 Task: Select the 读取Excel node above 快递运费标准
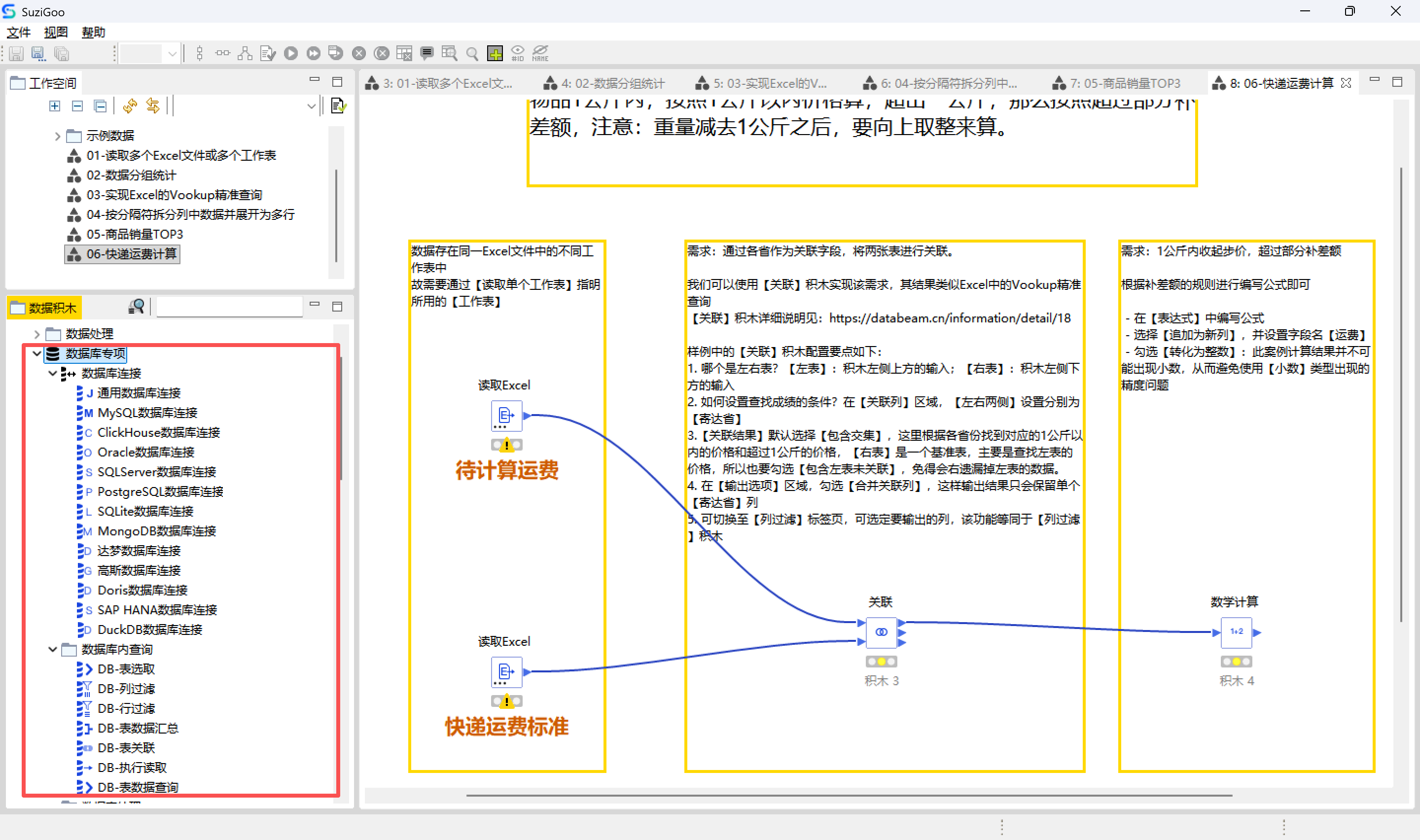[506, 672]
